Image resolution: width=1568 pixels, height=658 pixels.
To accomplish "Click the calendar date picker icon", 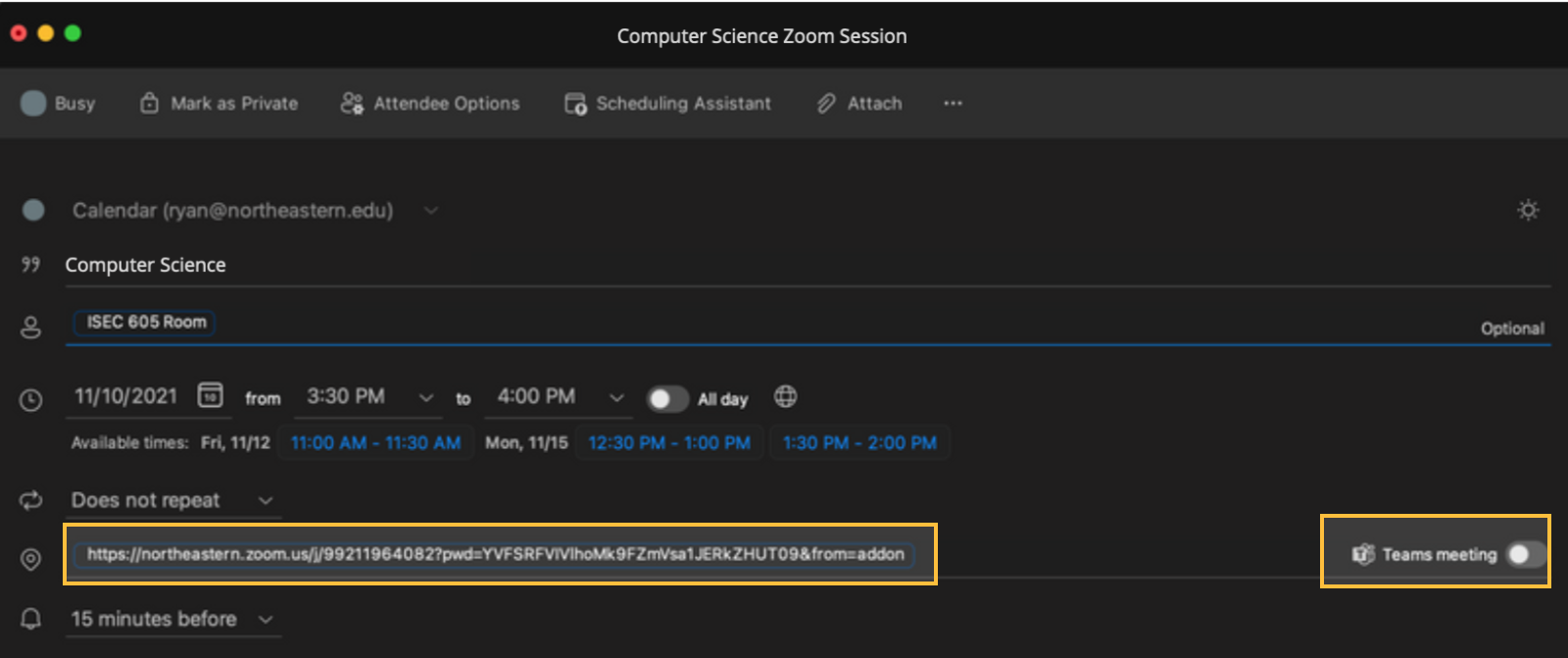I will [x=210, y=395].
